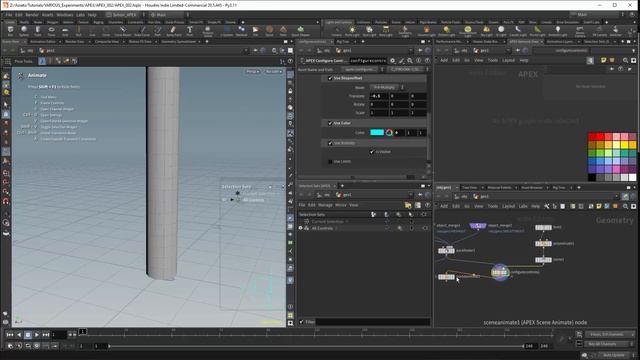Click the gear icon in APEX Configure Controls header
Image resolution: width=640 pixels, height=360 pixels.
tap(393, 60)
